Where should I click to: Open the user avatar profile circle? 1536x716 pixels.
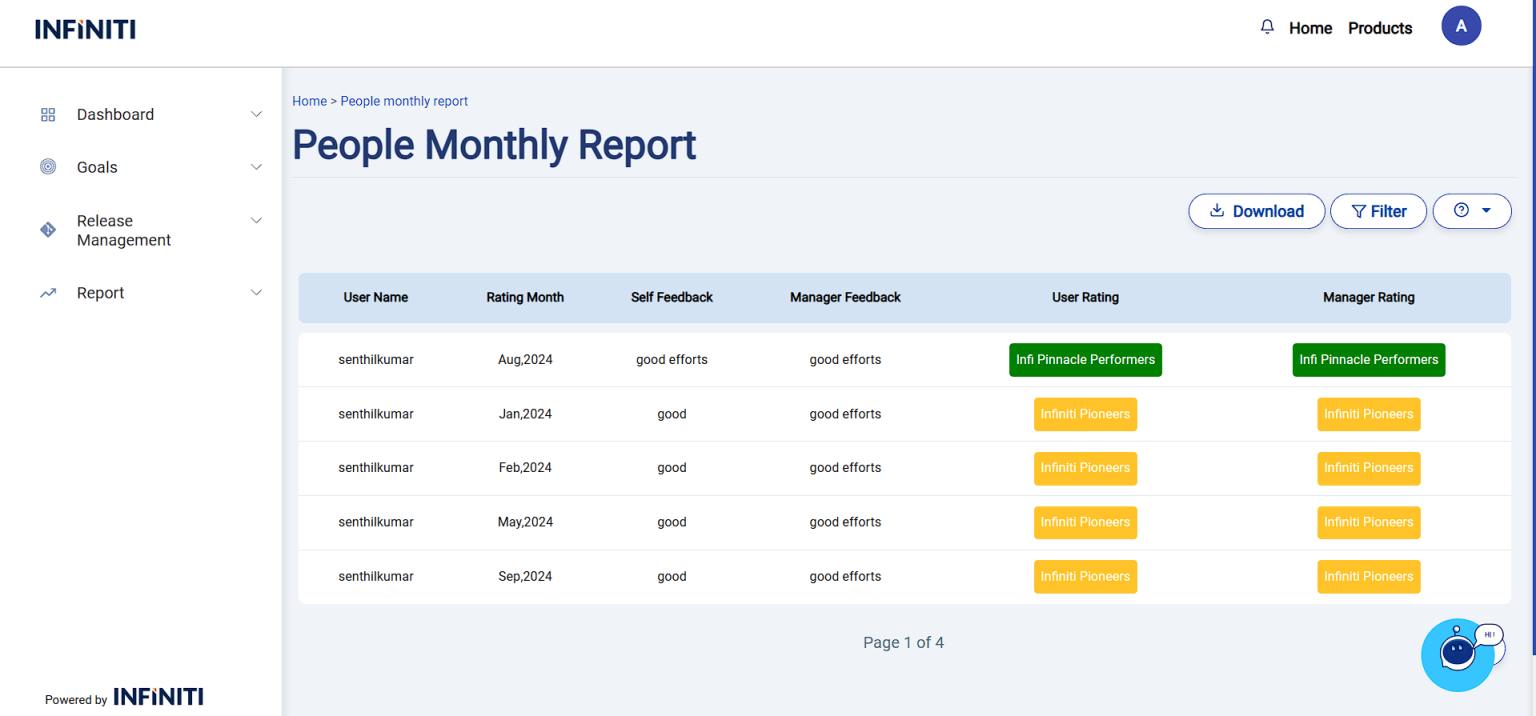click(x=1460, y=26)
